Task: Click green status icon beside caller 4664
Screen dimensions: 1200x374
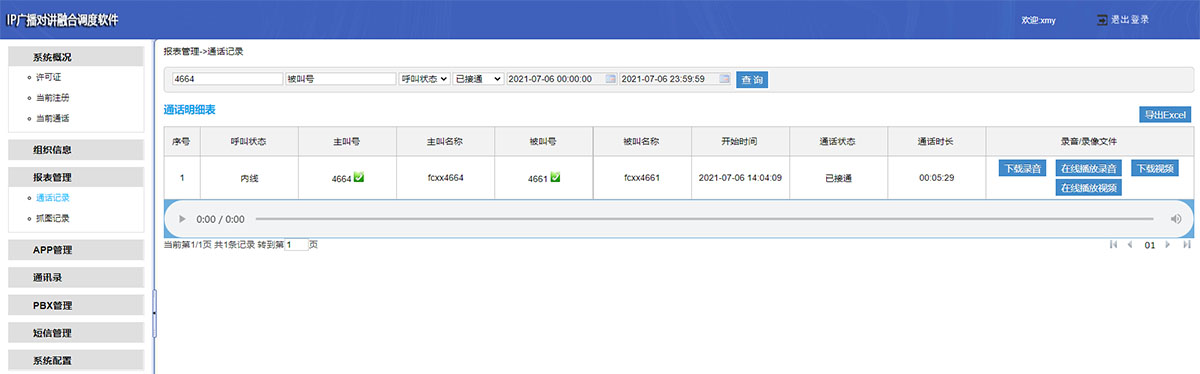Action: point(359,177)
